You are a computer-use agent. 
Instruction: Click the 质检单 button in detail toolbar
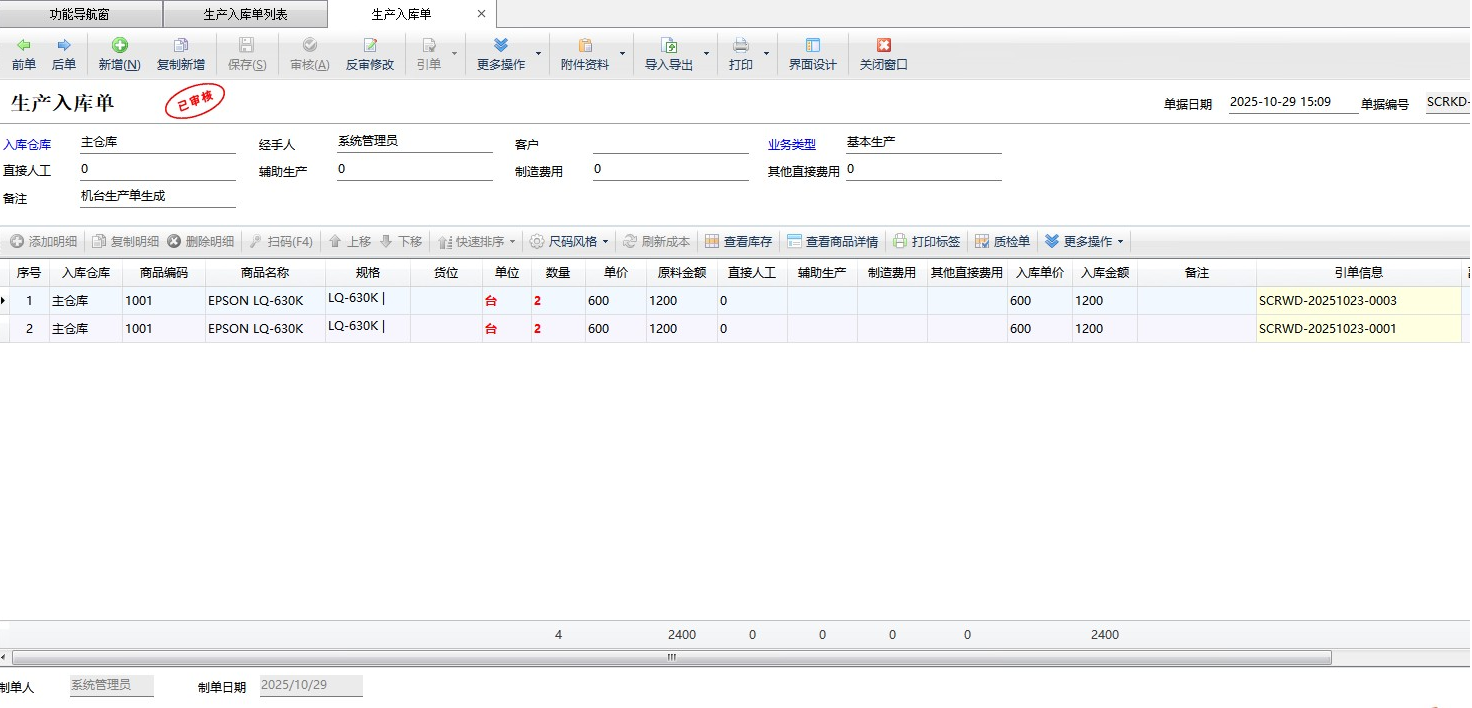click(x=1002, y=242)
